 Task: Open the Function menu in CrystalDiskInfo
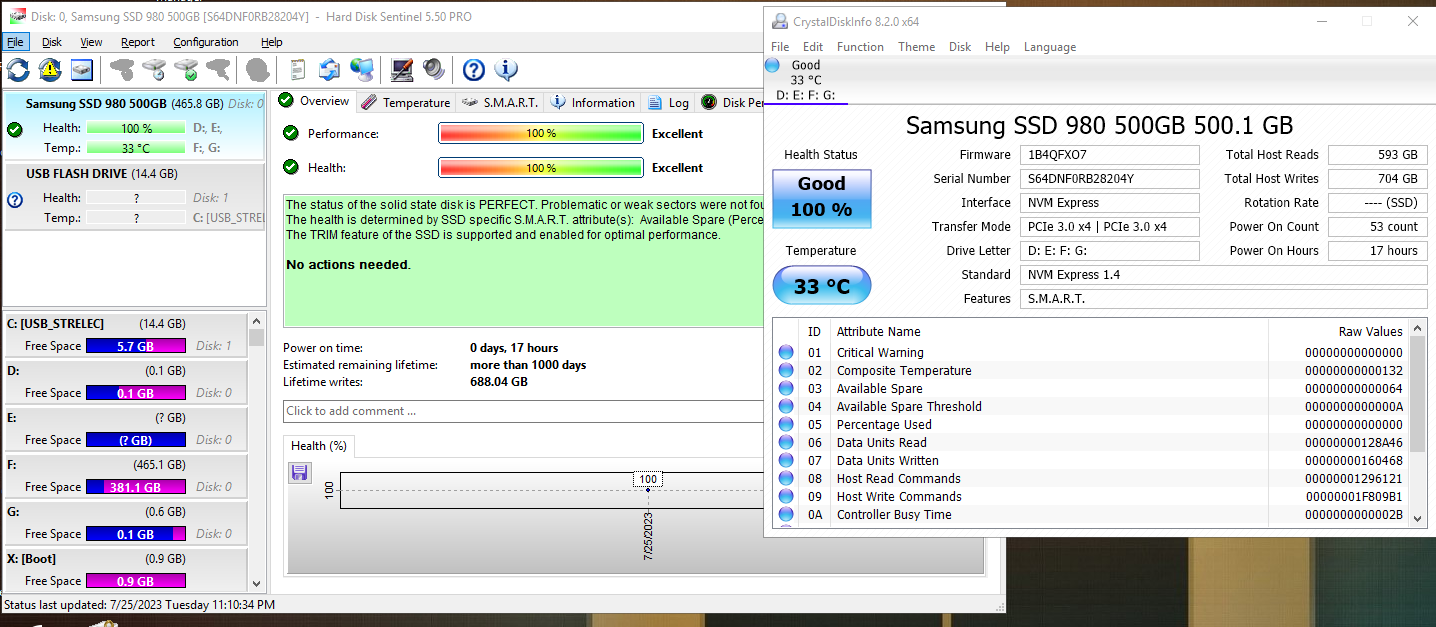coord(860,47)
